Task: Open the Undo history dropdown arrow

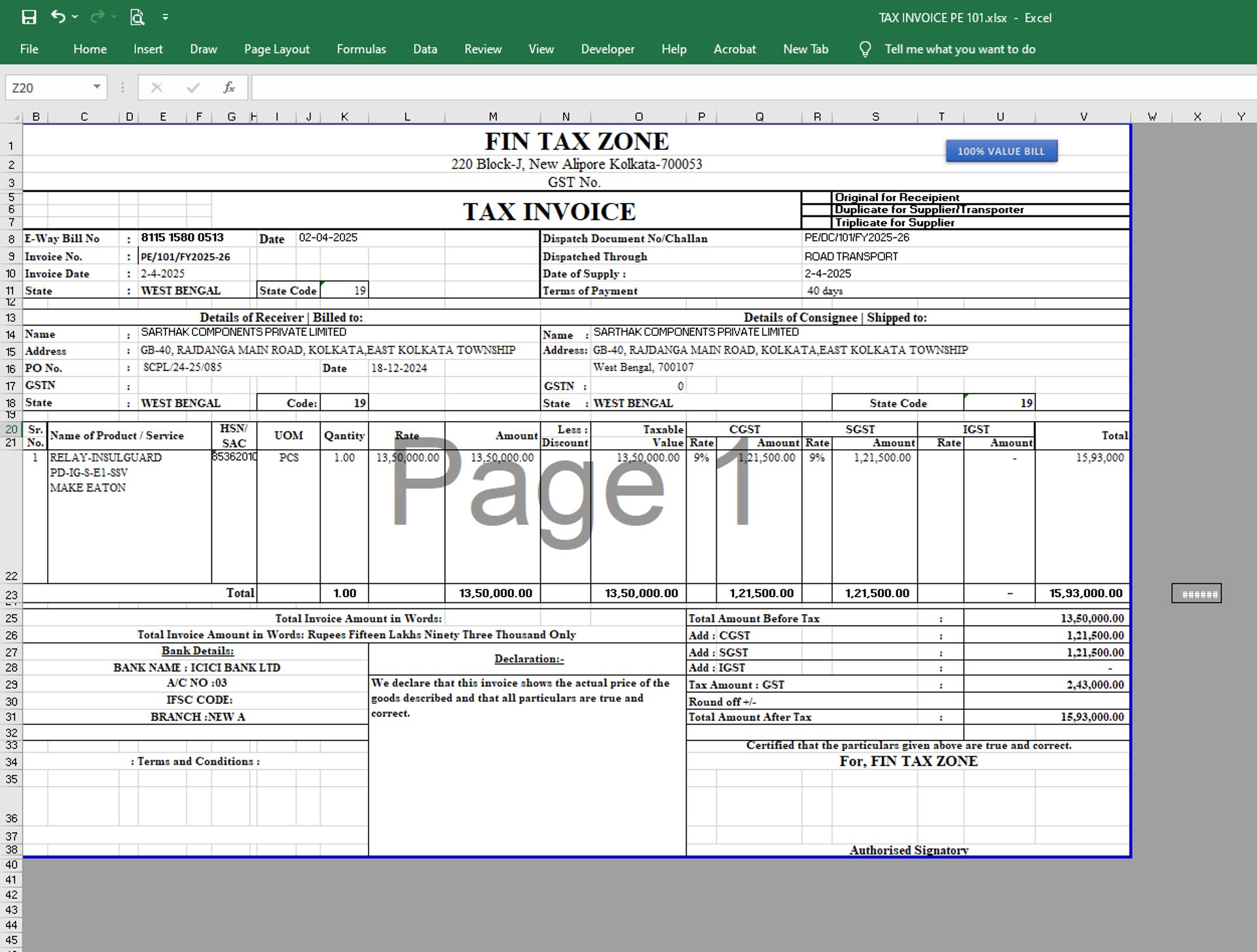Action: (75, 17)
